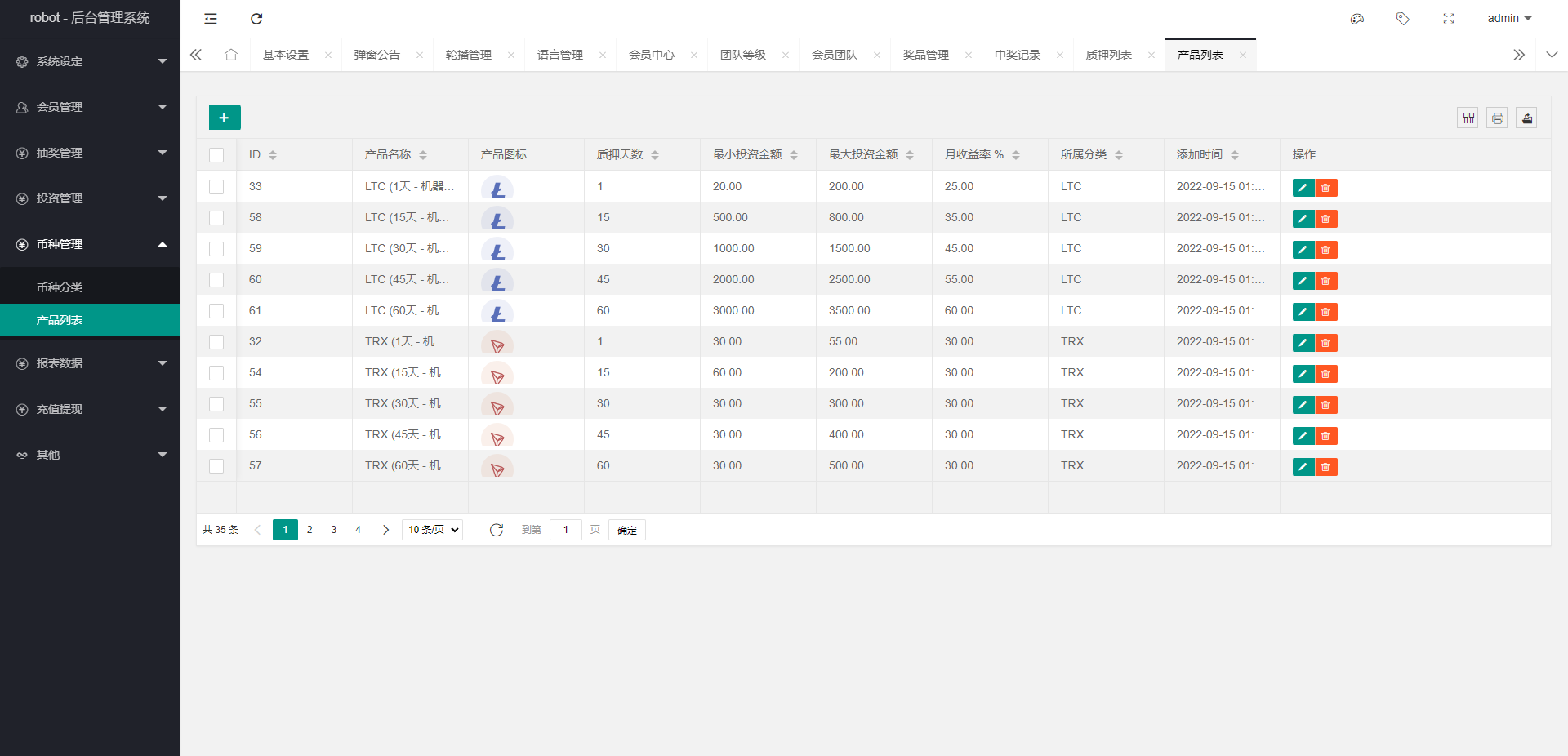Open column display settings above the table
1568x756 pixels.
point(1468,118)
